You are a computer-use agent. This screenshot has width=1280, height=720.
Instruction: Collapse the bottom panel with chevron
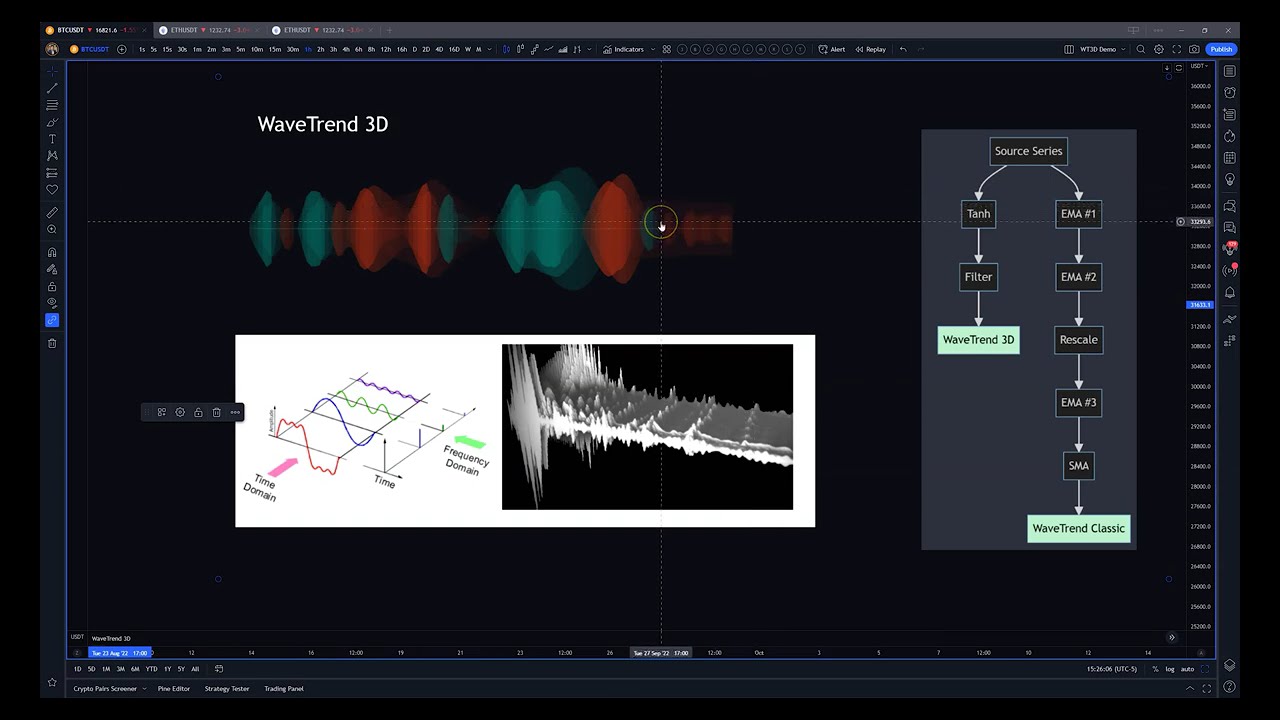point(1190,688)
